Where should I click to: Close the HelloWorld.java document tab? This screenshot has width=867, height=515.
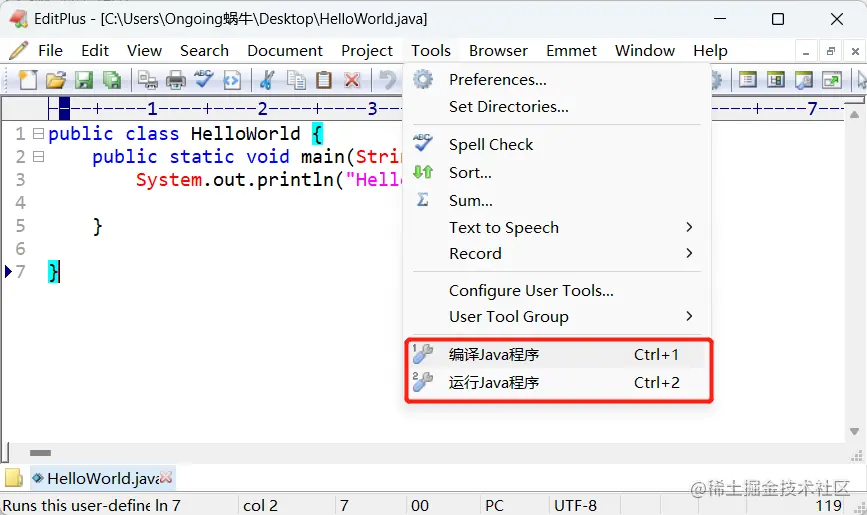point(166,477)
